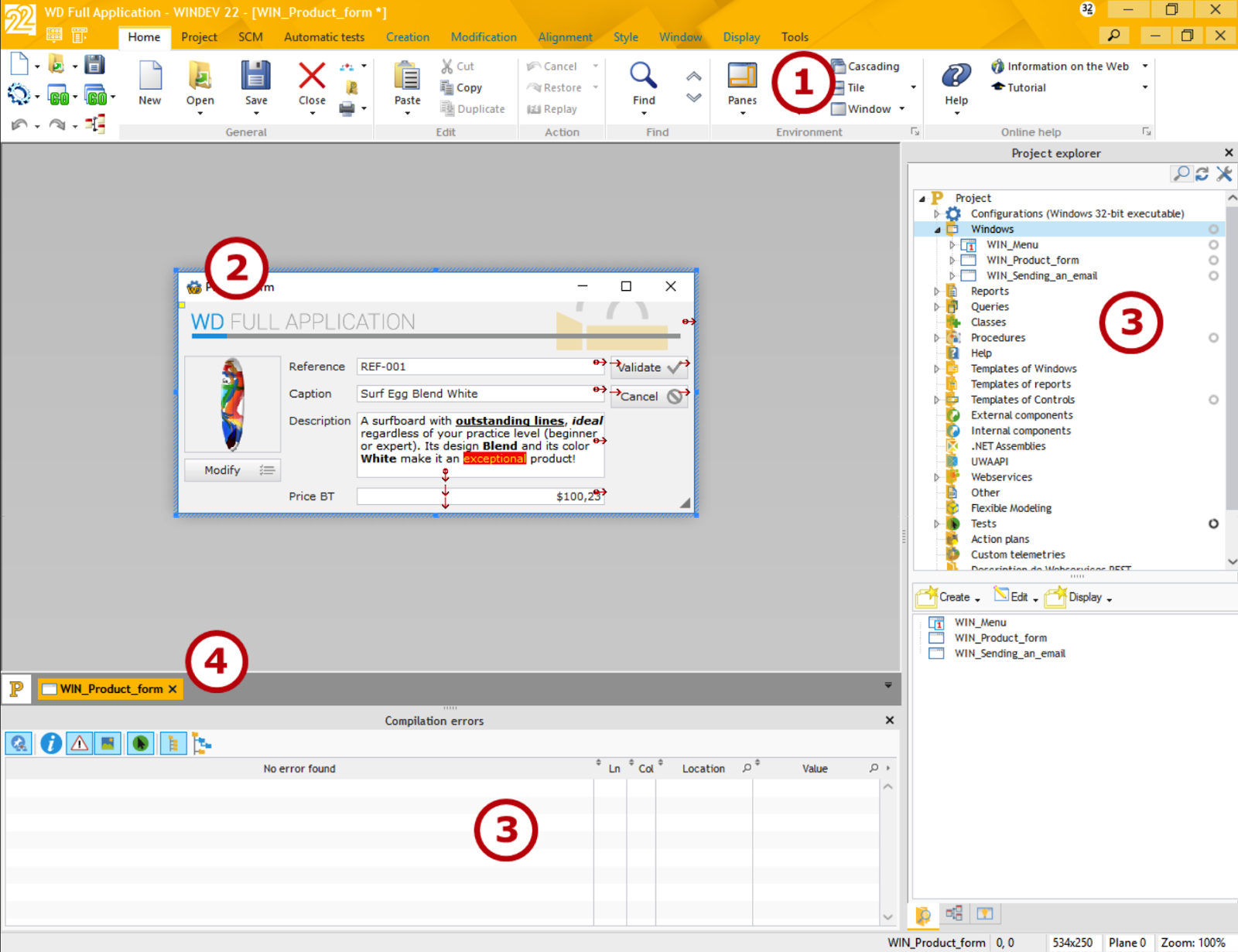
Task: Open the document list arrow at the tab bar's right end
Action: (x=888, y=685)
